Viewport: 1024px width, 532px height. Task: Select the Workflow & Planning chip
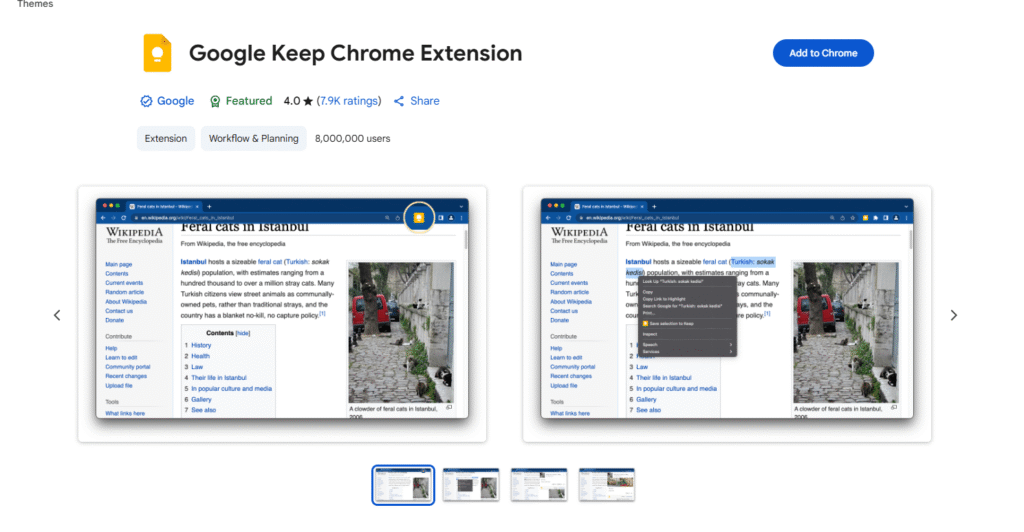pos(253,138)
